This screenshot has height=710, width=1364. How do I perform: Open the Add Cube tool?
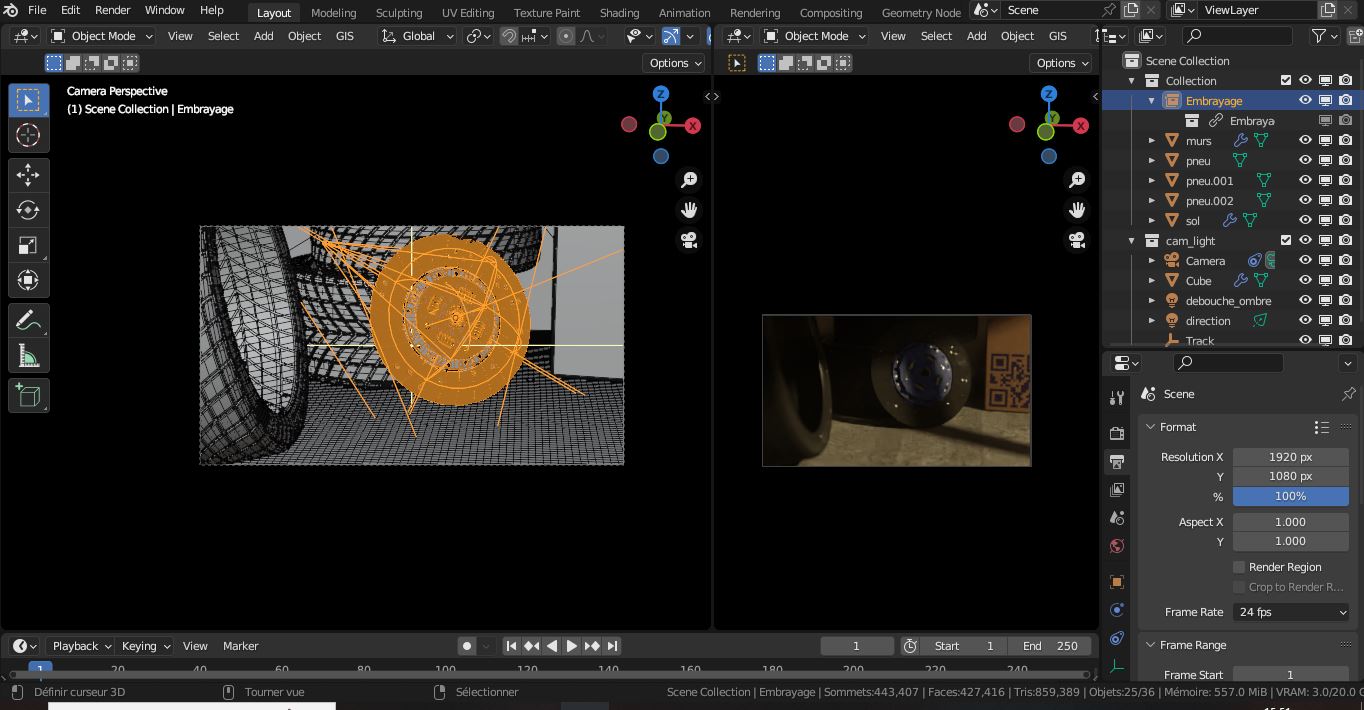pos(28,394)
